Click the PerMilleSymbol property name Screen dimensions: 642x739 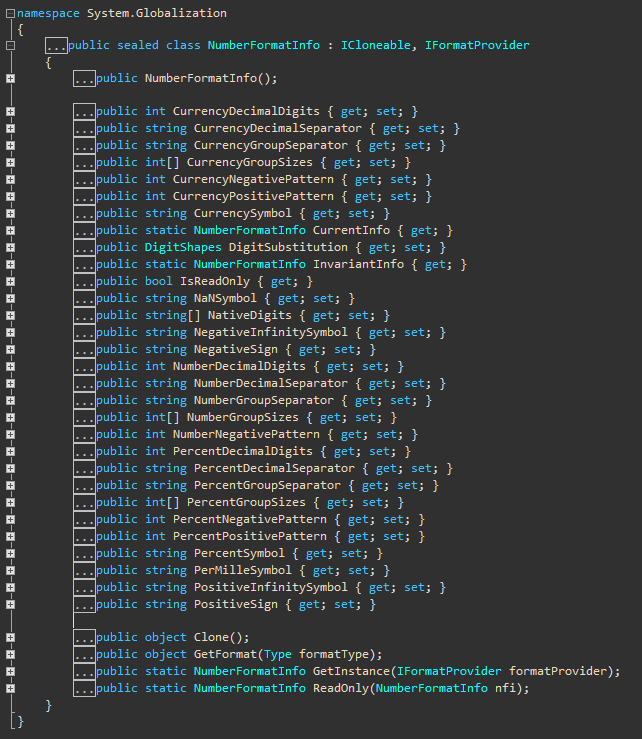[x=243, y=570]
